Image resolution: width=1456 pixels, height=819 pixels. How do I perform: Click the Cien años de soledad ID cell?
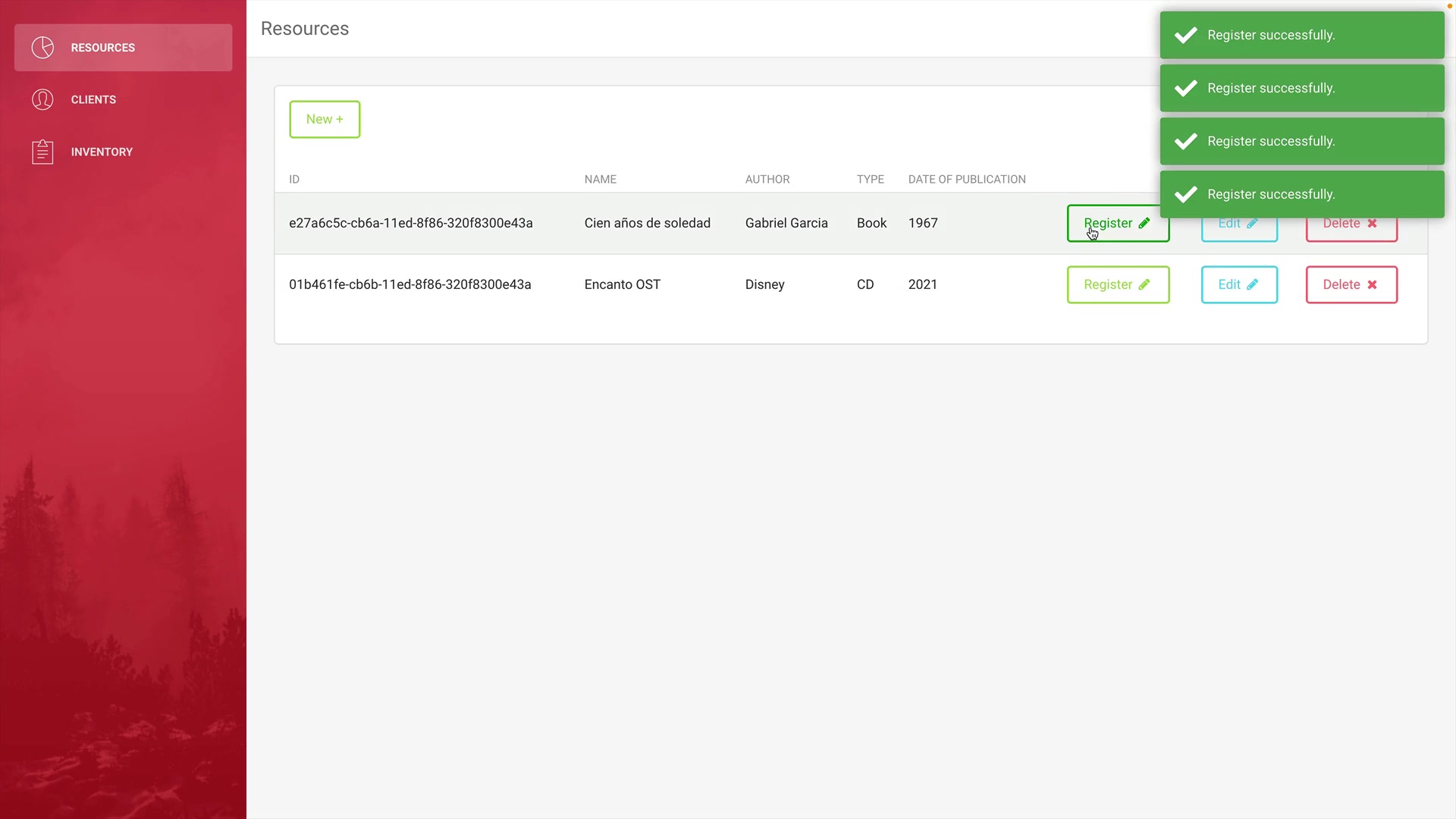410,223
